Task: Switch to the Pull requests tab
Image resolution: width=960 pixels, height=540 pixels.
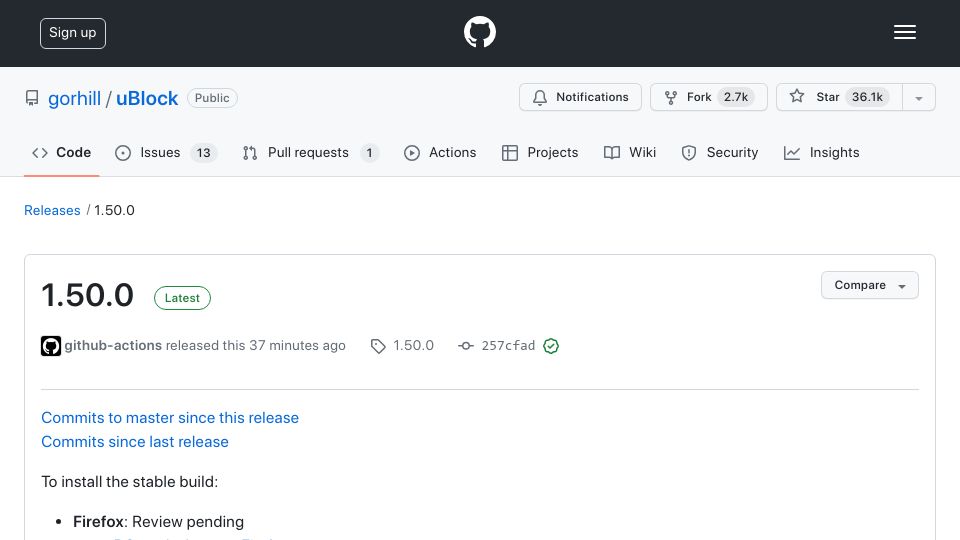Action: click(310, 152)
